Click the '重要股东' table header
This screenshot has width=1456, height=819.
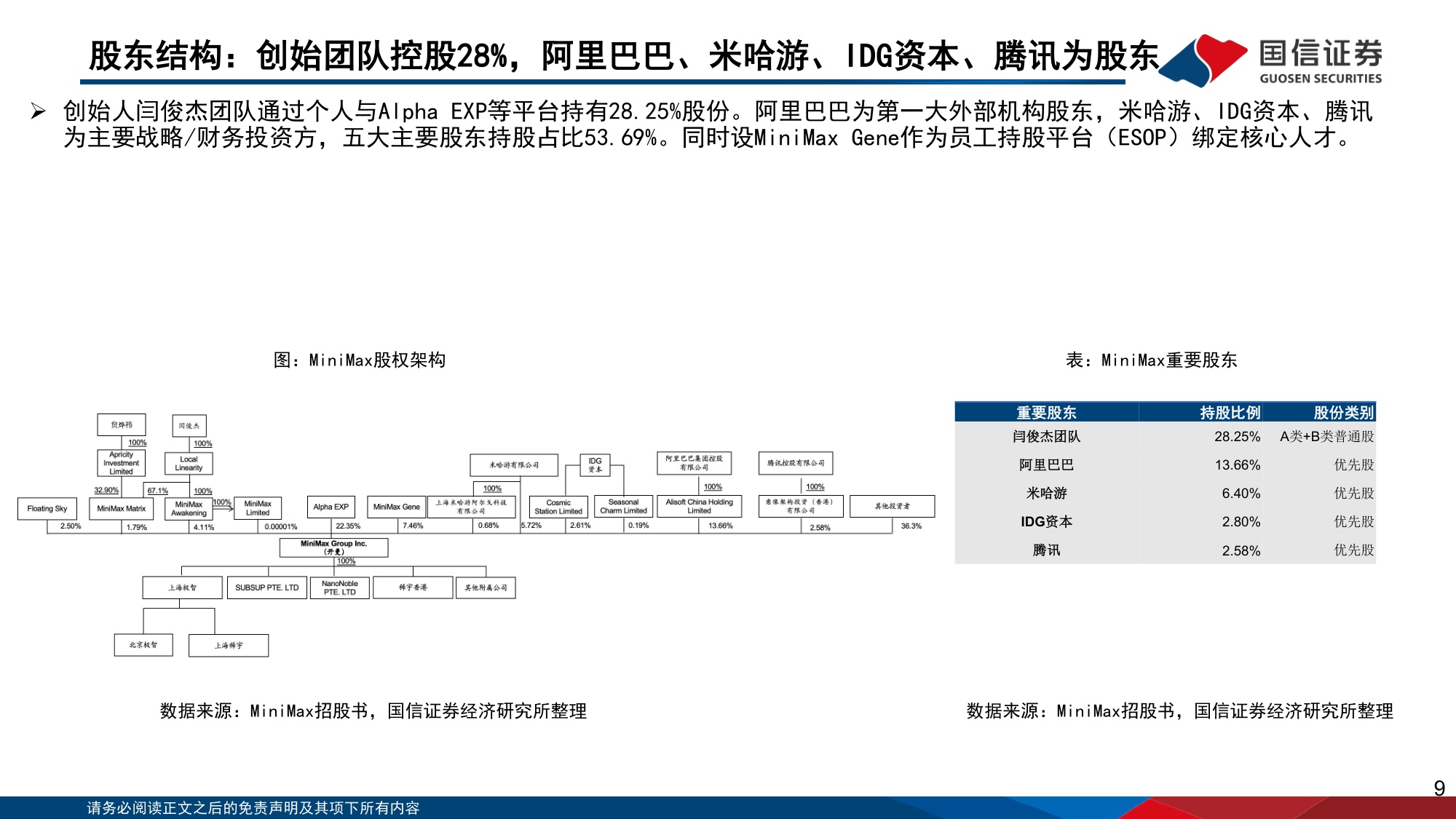point(1046,413)
